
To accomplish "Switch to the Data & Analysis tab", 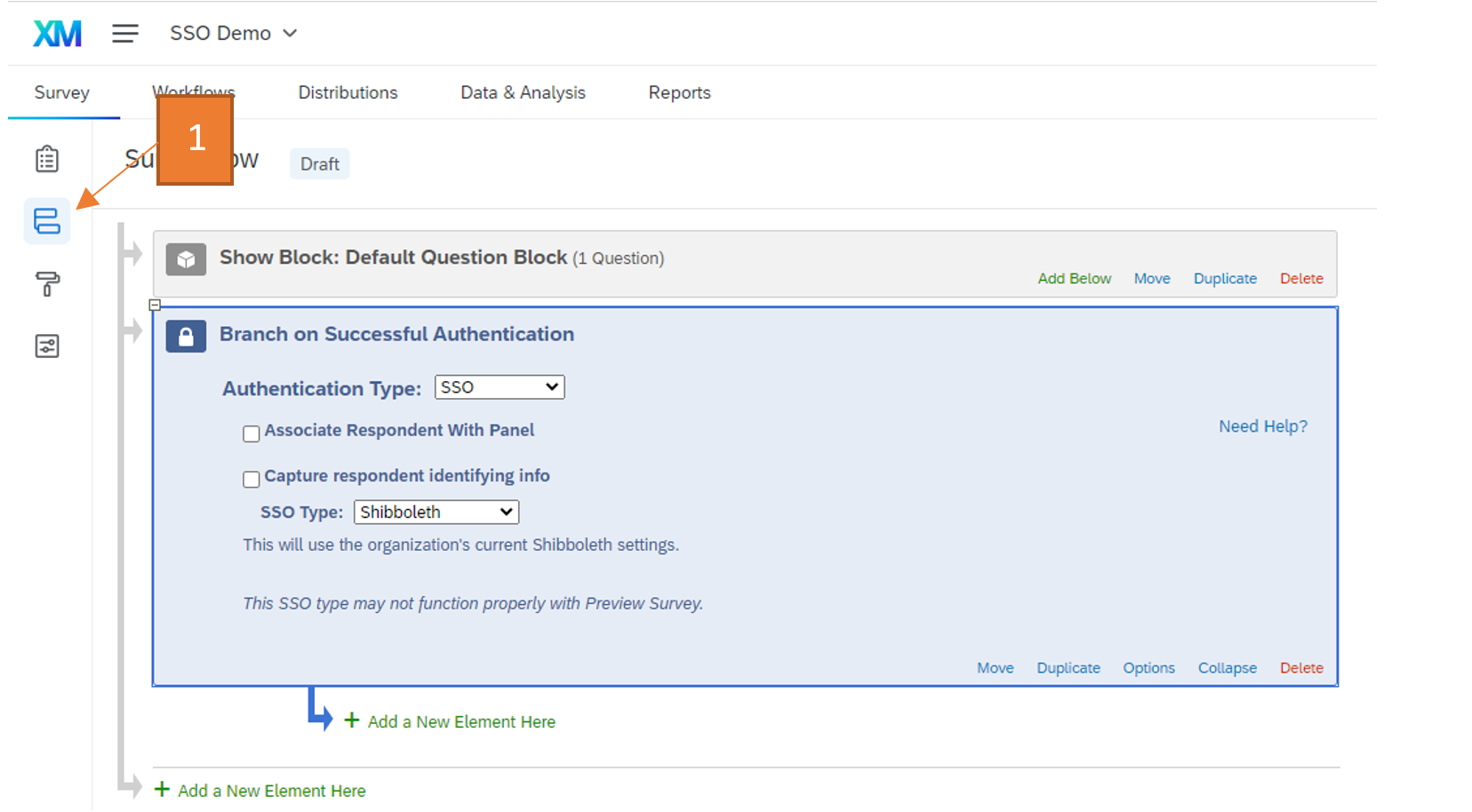I will point(523,92).
